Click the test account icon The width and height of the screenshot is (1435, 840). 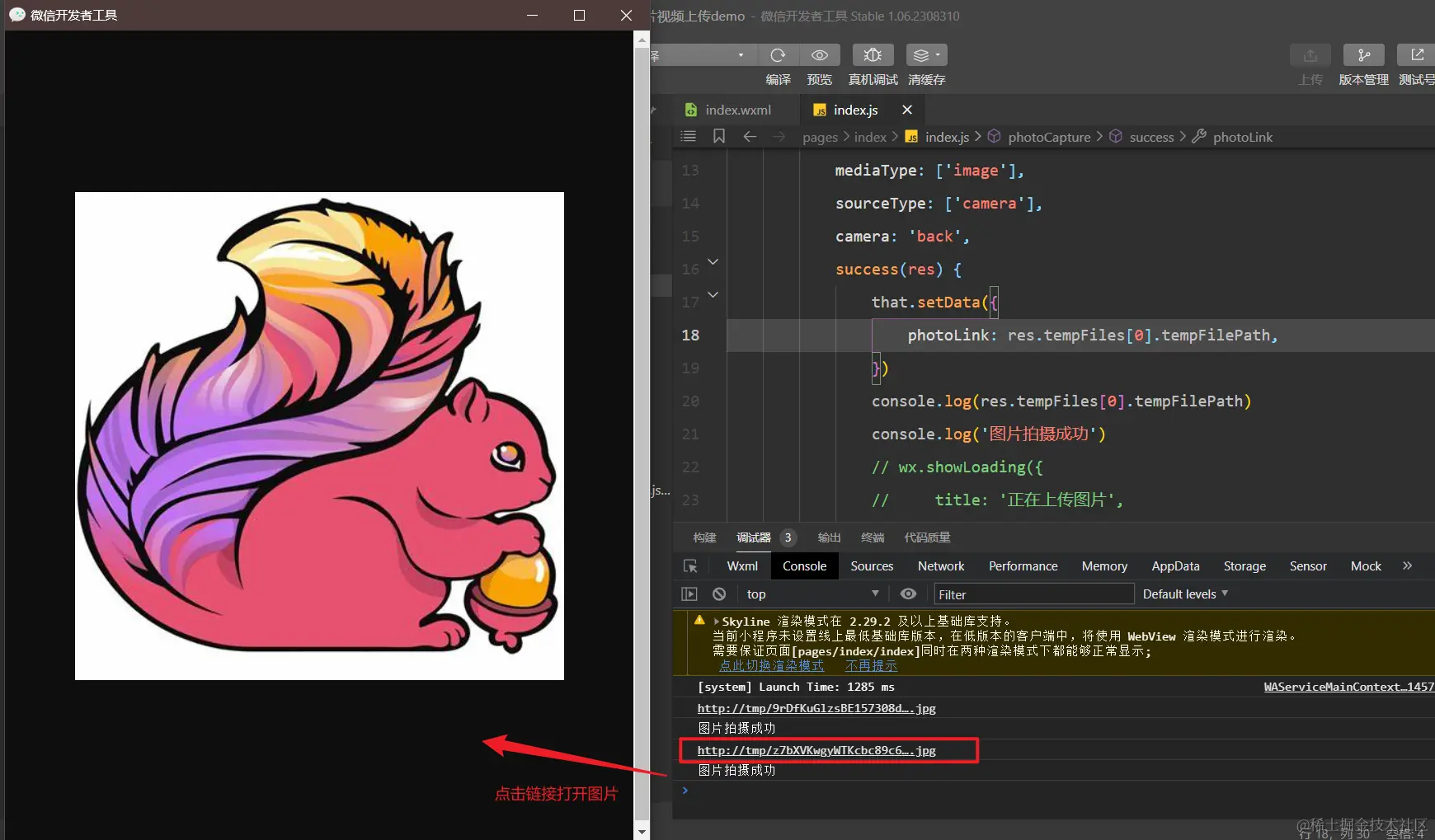click(x=1416, y=55)
